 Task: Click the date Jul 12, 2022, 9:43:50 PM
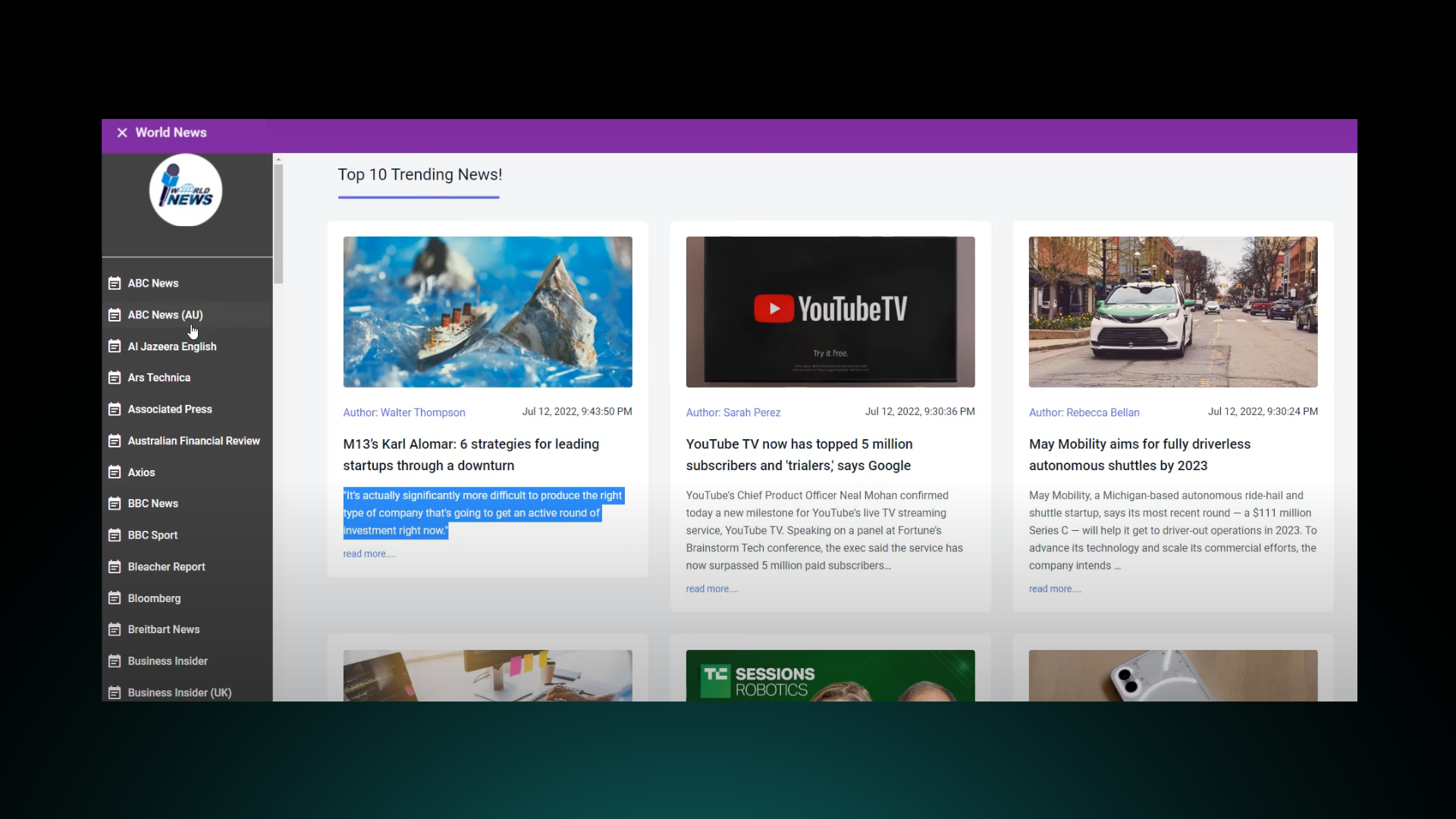tap(577, 412)
